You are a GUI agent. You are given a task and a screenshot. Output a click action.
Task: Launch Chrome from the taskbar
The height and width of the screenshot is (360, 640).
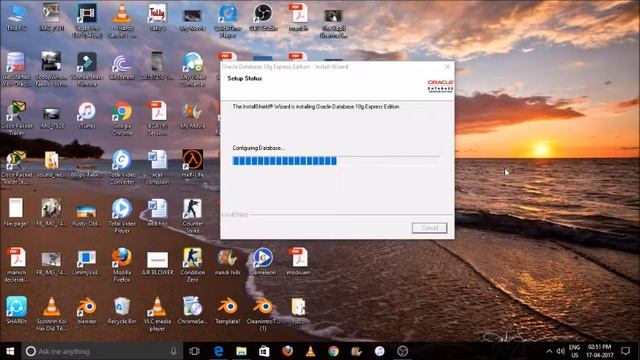333,351
